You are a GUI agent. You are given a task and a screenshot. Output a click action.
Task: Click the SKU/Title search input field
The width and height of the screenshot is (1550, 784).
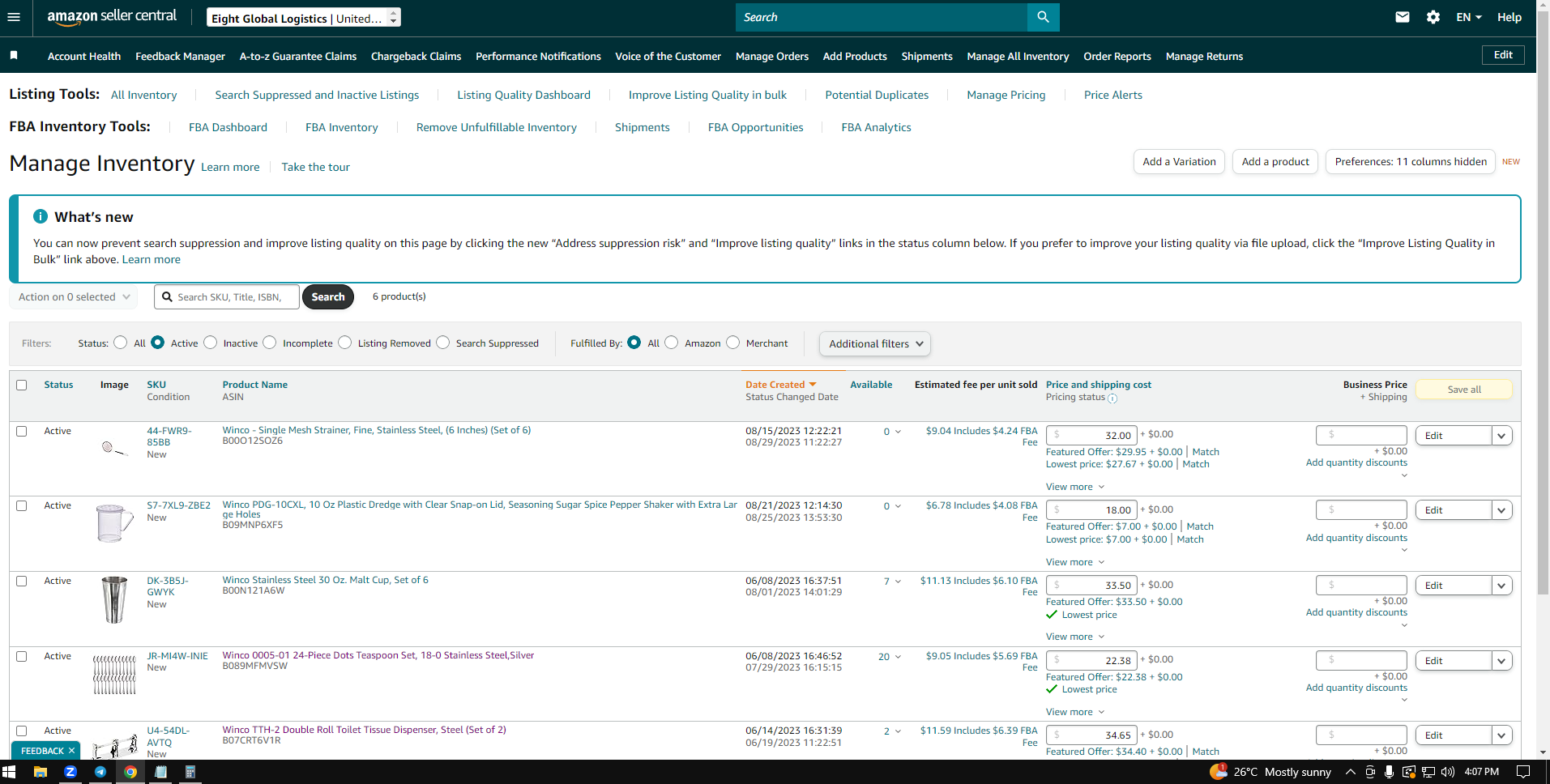[227, 297]
